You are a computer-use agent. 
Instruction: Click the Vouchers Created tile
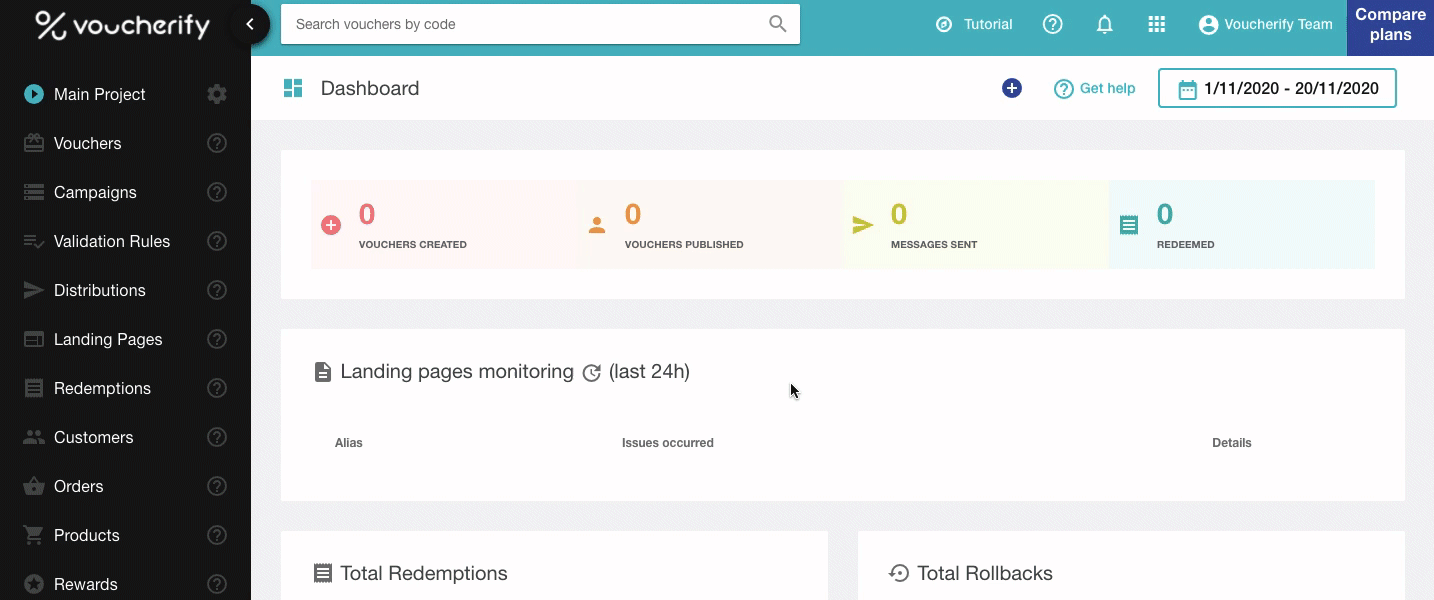444,225
